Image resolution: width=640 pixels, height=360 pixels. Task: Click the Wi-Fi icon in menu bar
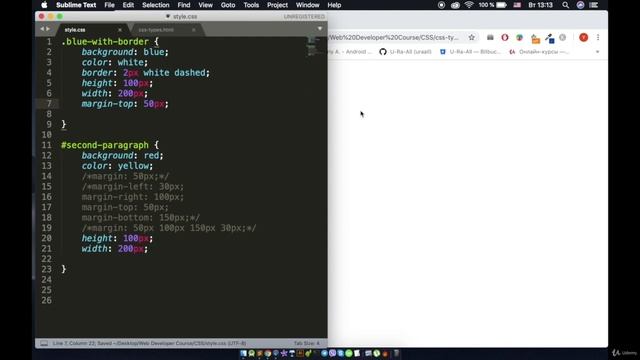(x=469, y=5)
